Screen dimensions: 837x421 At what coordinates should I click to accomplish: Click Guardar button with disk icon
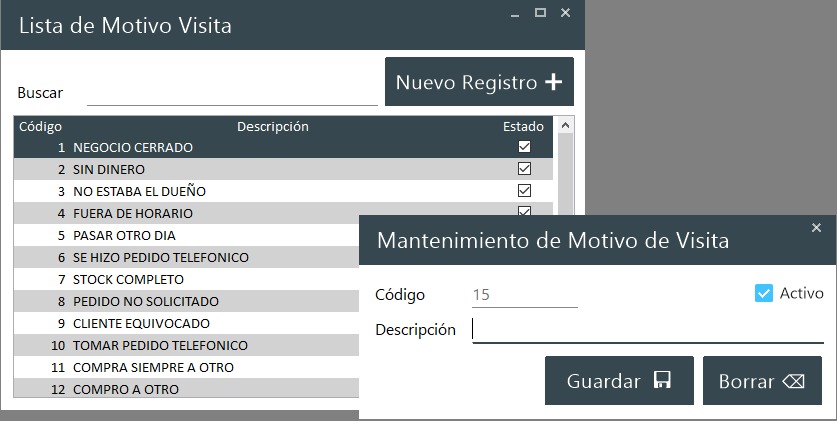(618, 381)
